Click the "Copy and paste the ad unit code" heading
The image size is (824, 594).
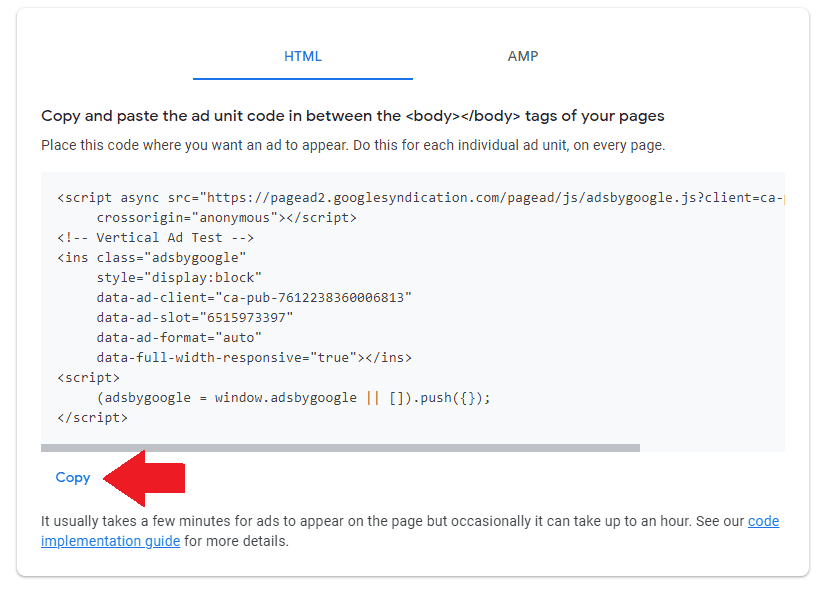352,116
